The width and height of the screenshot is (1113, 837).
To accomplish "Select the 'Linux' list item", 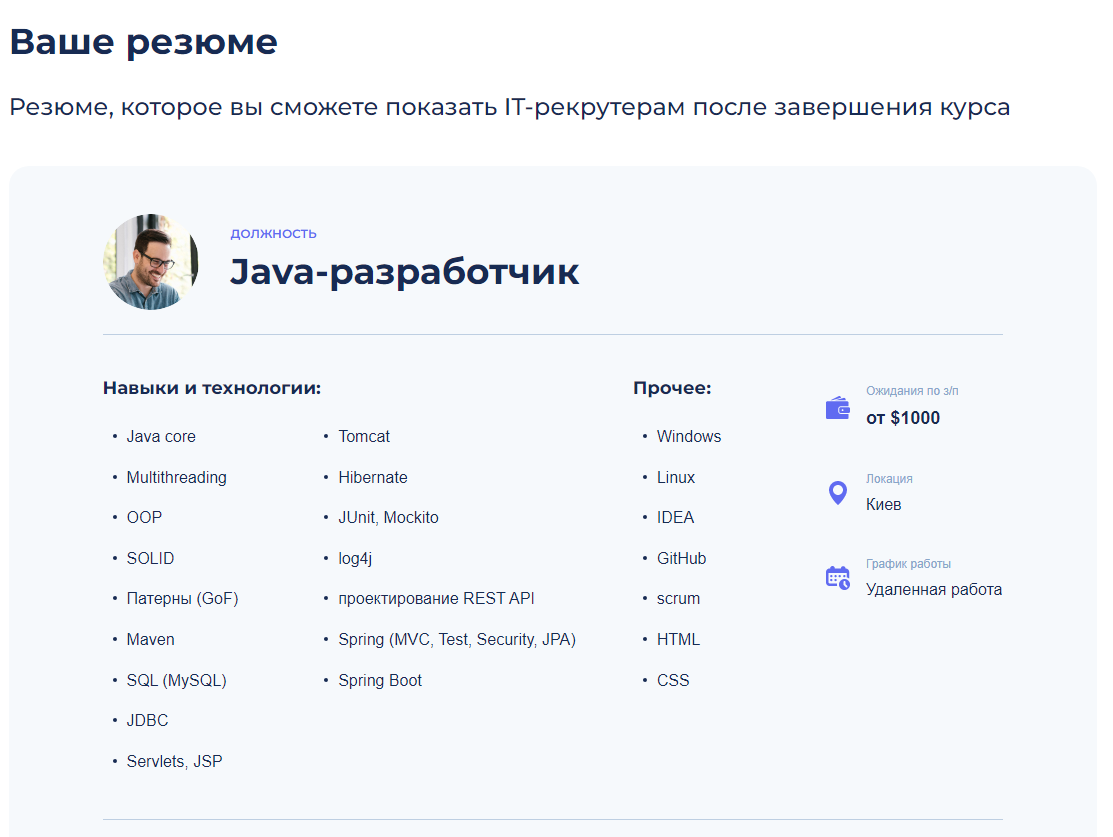I will pyautogui.click(x=676, y=478).
